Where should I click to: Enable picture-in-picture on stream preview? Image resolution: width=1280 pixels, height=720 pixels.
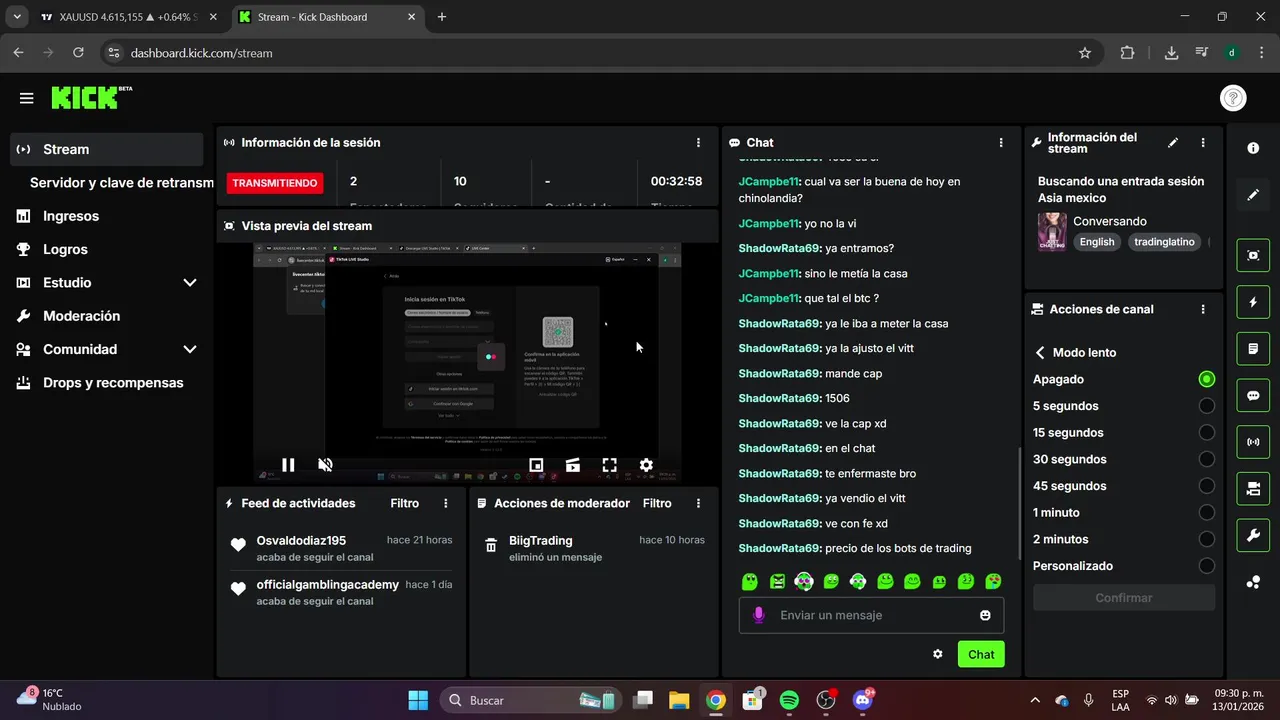click(536, 465)
